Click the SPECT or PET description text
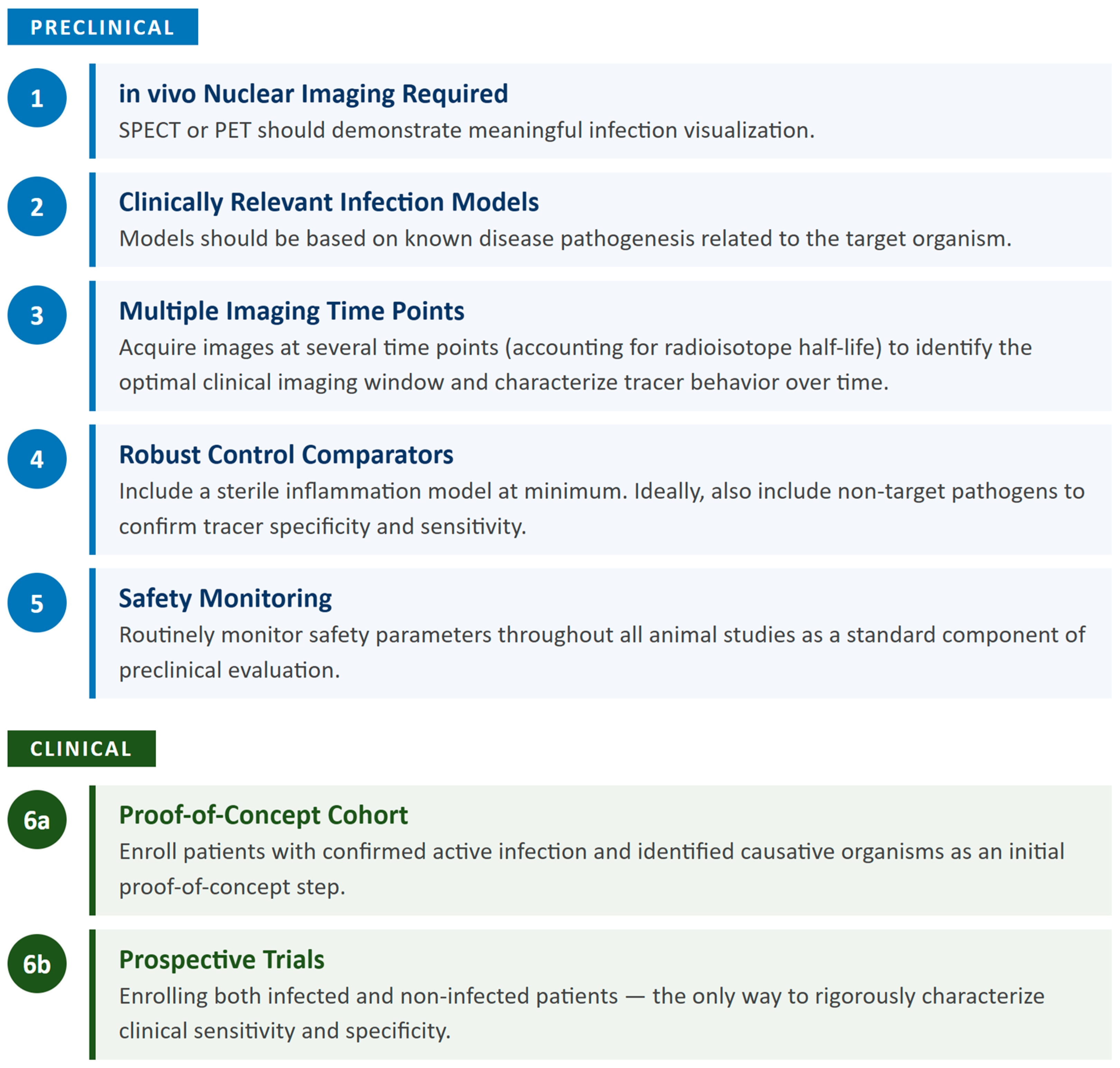 (x=466, y=130)
